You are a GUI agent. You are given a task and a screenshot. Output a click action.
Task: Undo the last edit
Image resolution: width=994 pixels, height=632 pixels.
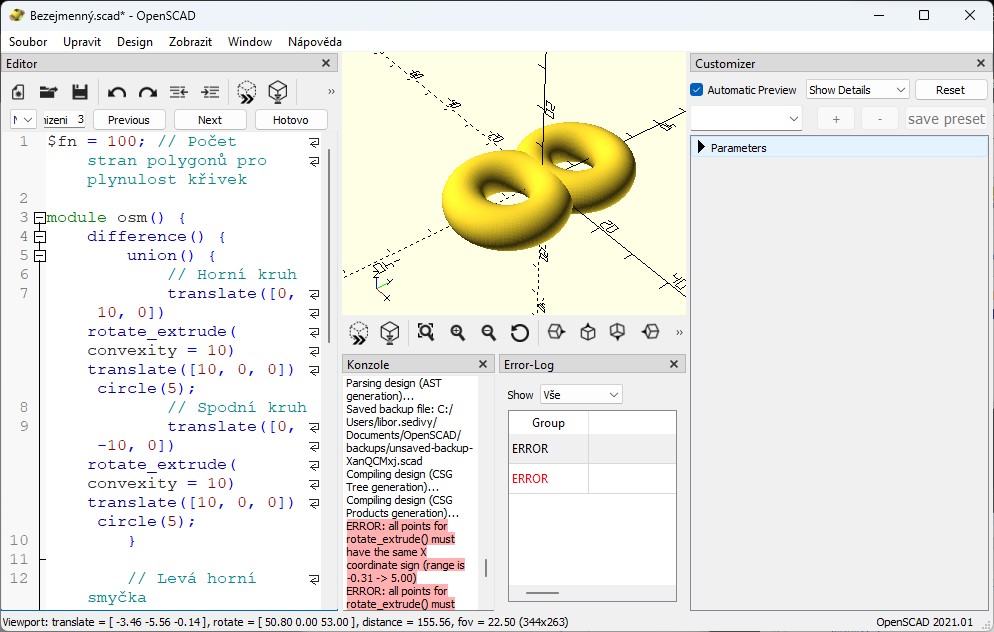coord(117,93)
